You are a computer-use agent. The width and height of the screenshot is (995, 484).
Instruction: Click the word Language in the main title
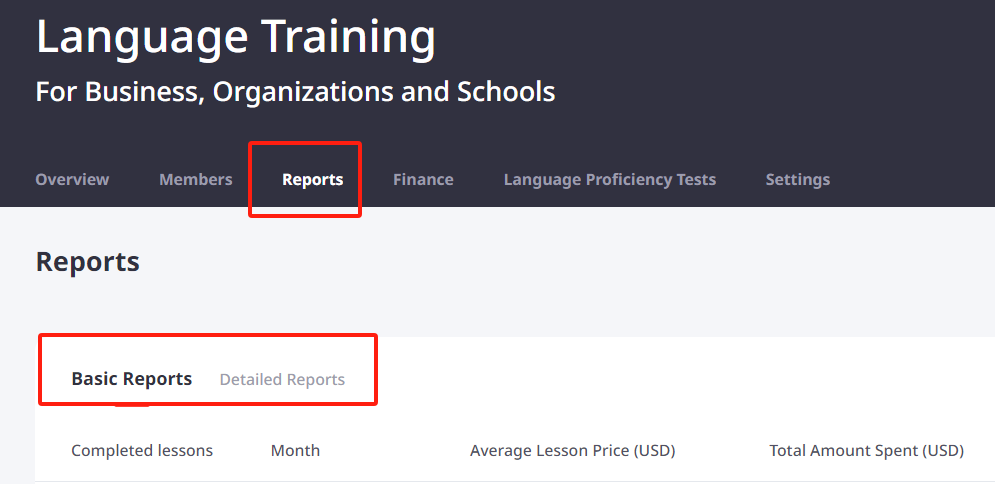click(x=142, y=38)
